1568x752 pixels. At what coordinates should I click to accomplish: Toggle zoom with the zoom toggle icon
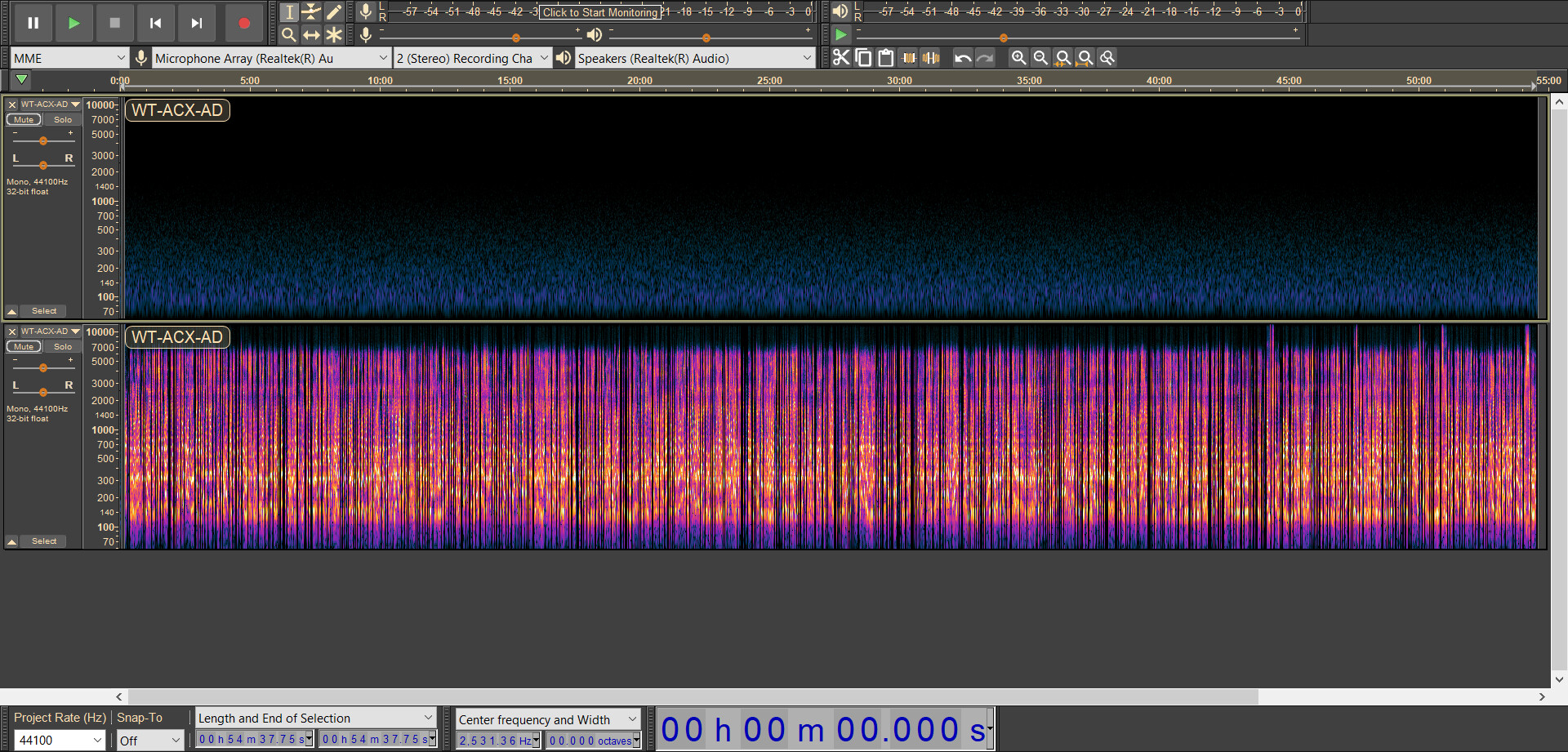(1107, 58)
